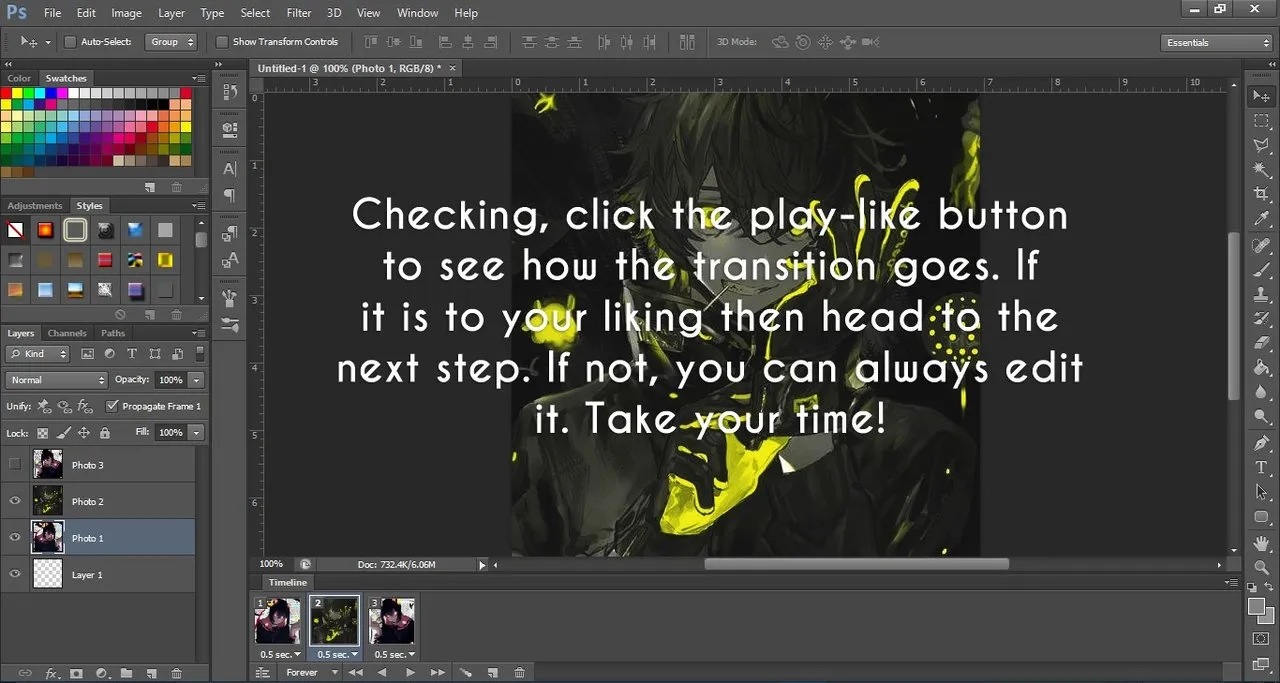Viewport: 1280px width, 683px height.
Task: Close the Untitled-1 document tab
Action: 452,68
